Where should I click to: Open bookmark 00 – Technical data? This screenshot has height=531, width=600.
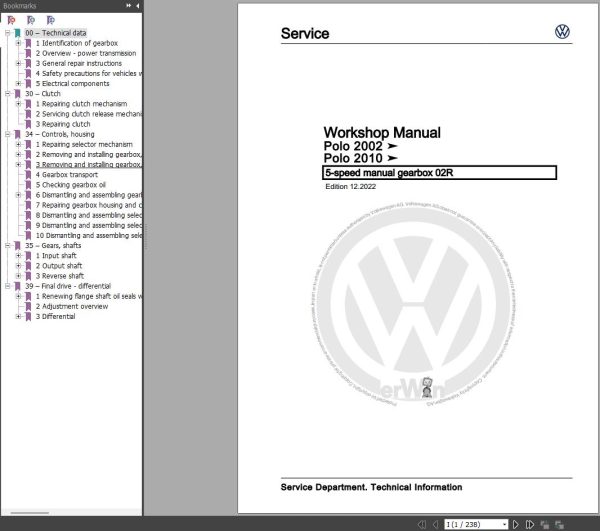tap(56, 33)
